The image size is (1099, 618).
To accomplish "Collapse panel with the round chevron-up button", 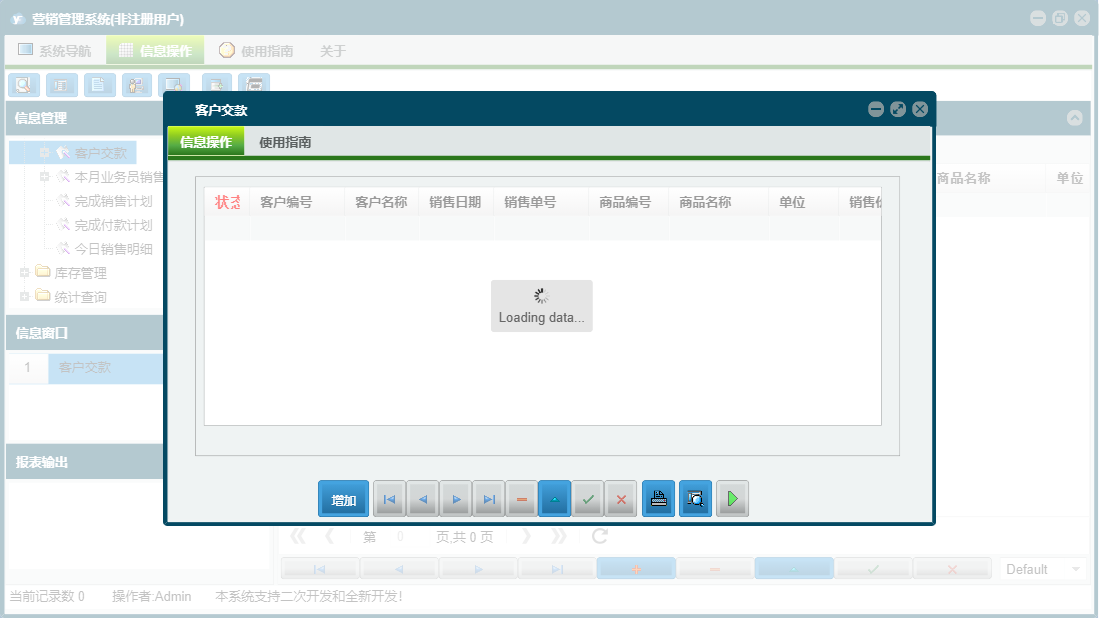I will (x=1074, y=118).
